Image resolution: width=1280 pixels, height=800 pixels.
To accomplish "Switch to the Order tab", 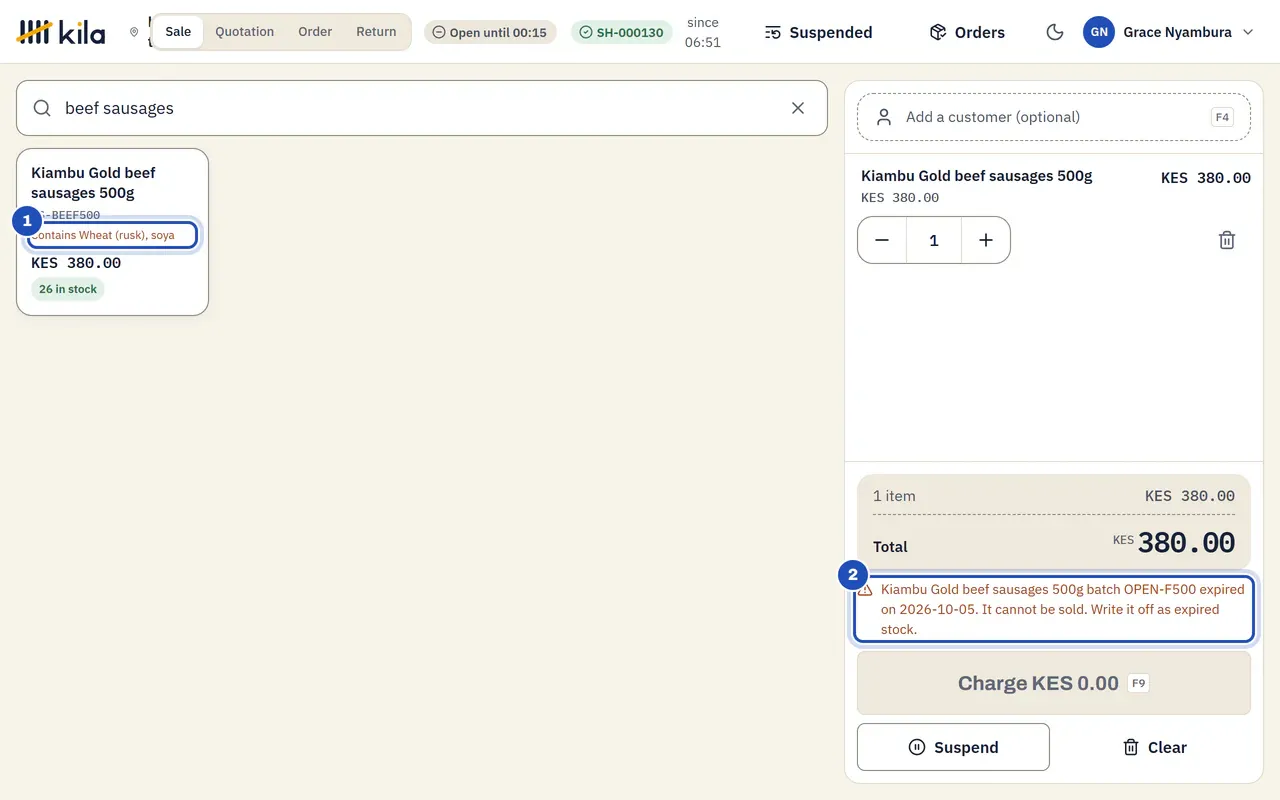I will [315, 32].
